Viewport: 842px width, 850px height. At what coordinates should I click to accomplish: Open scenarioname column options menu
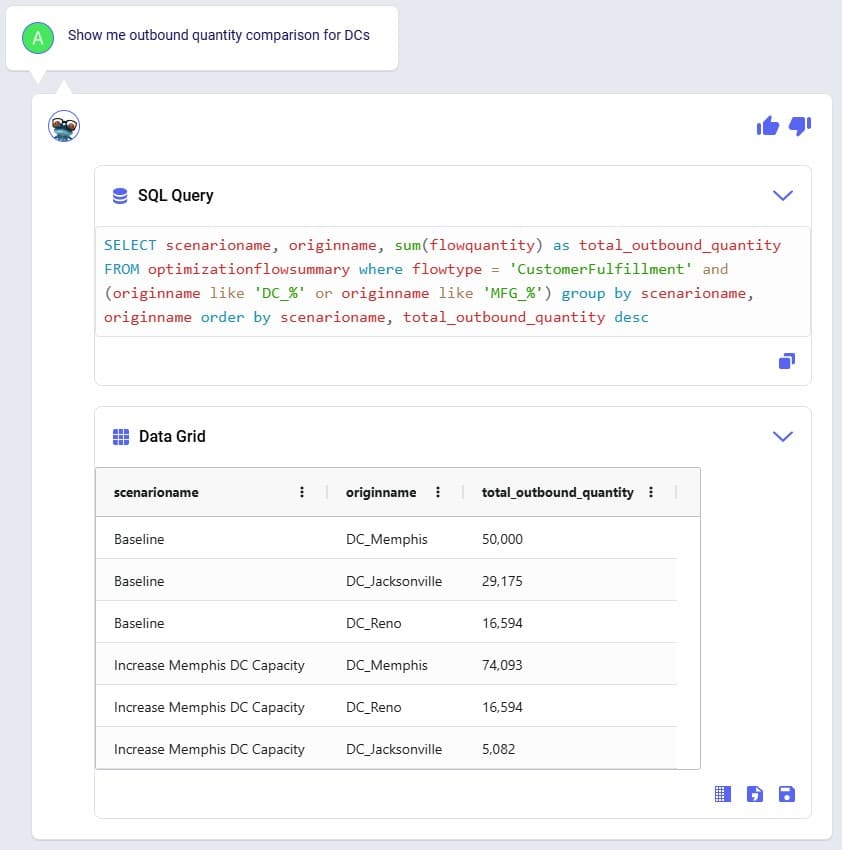click(x=302, y=492)
